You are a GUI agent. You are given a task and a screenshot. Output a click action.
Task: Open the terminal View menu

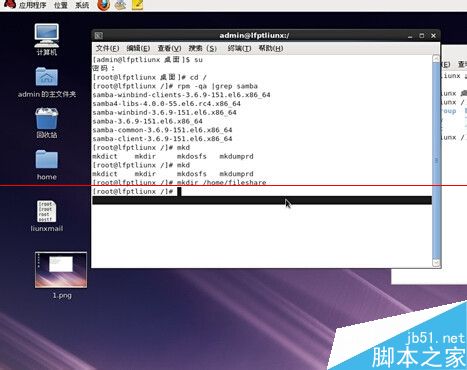169,48
